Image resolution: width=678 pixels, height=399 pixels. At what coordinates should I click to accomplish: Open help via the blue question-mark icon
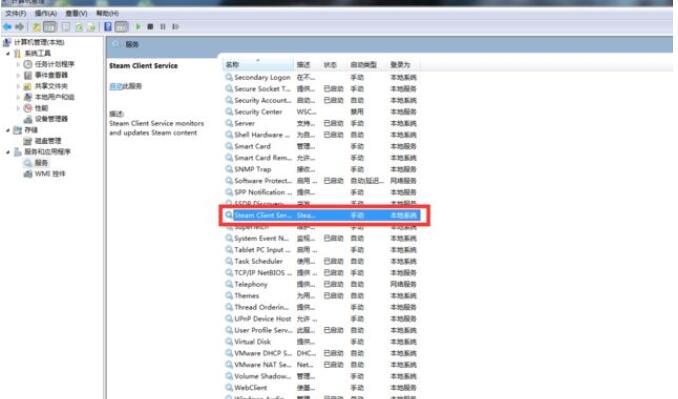(108, 27)
